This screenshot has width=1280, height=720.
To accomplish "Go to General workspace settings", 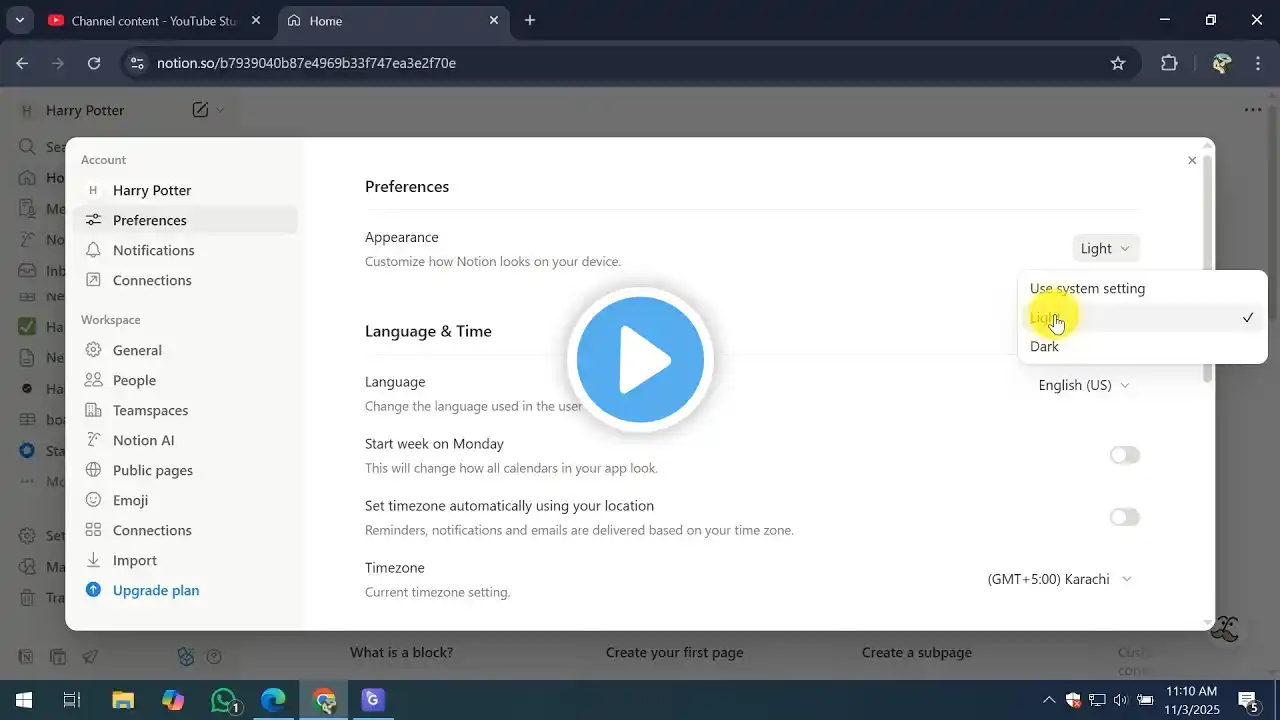I will [185, 350].
